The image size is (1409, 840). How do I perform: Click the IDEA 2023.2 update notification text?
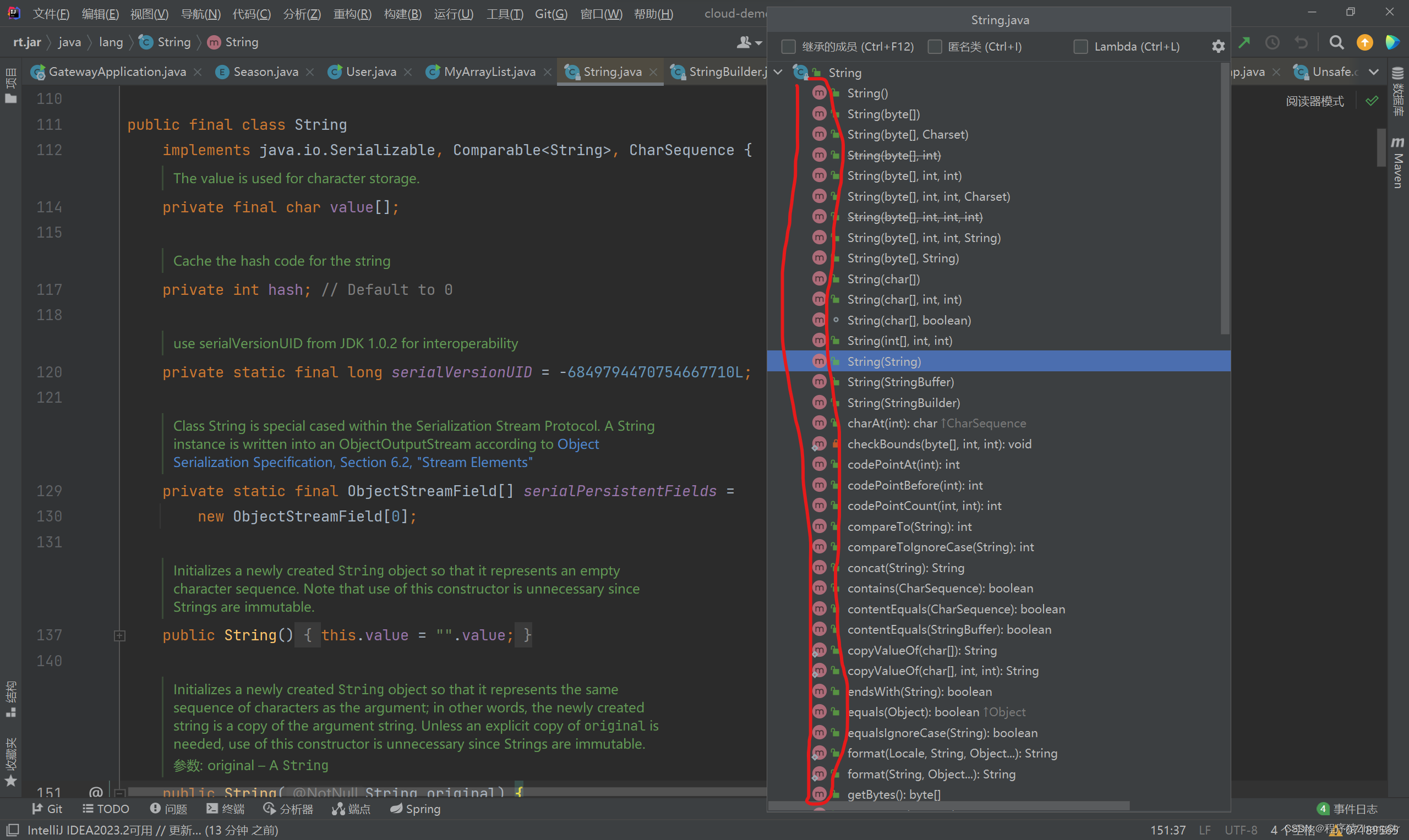[153, 830]
